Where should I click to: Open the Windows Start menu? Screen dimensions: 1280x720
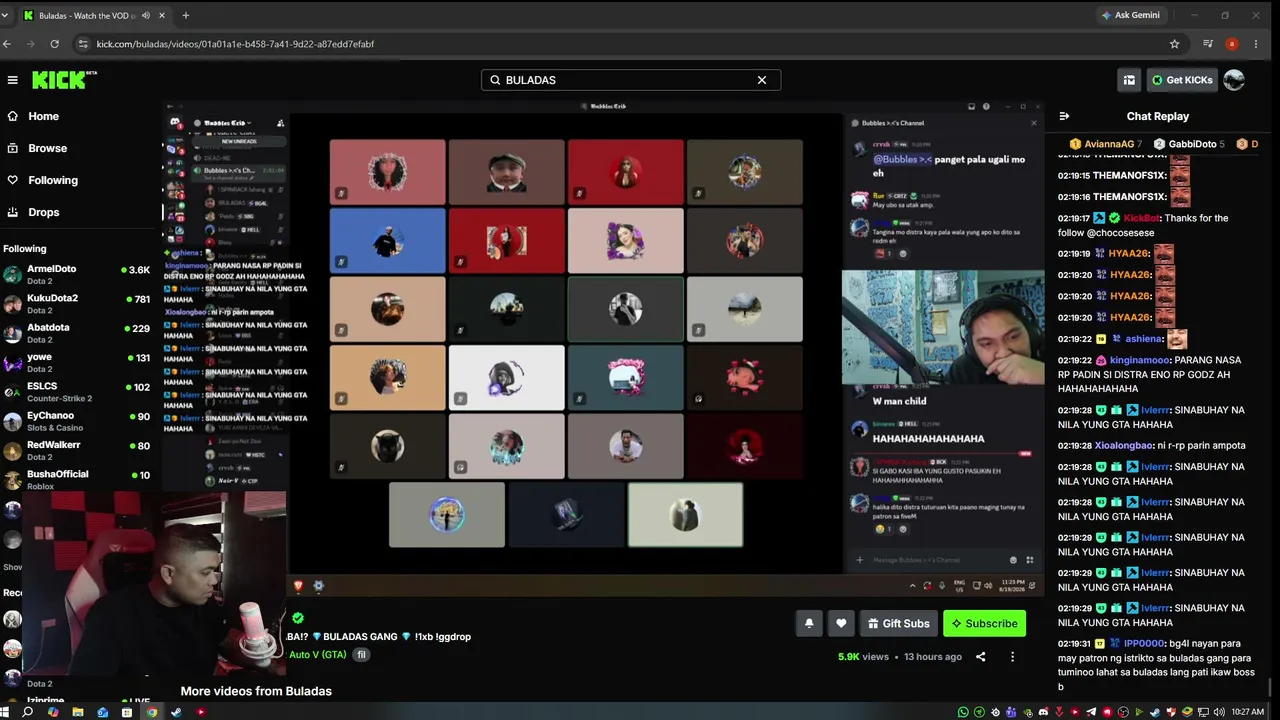tap(5, 712)
